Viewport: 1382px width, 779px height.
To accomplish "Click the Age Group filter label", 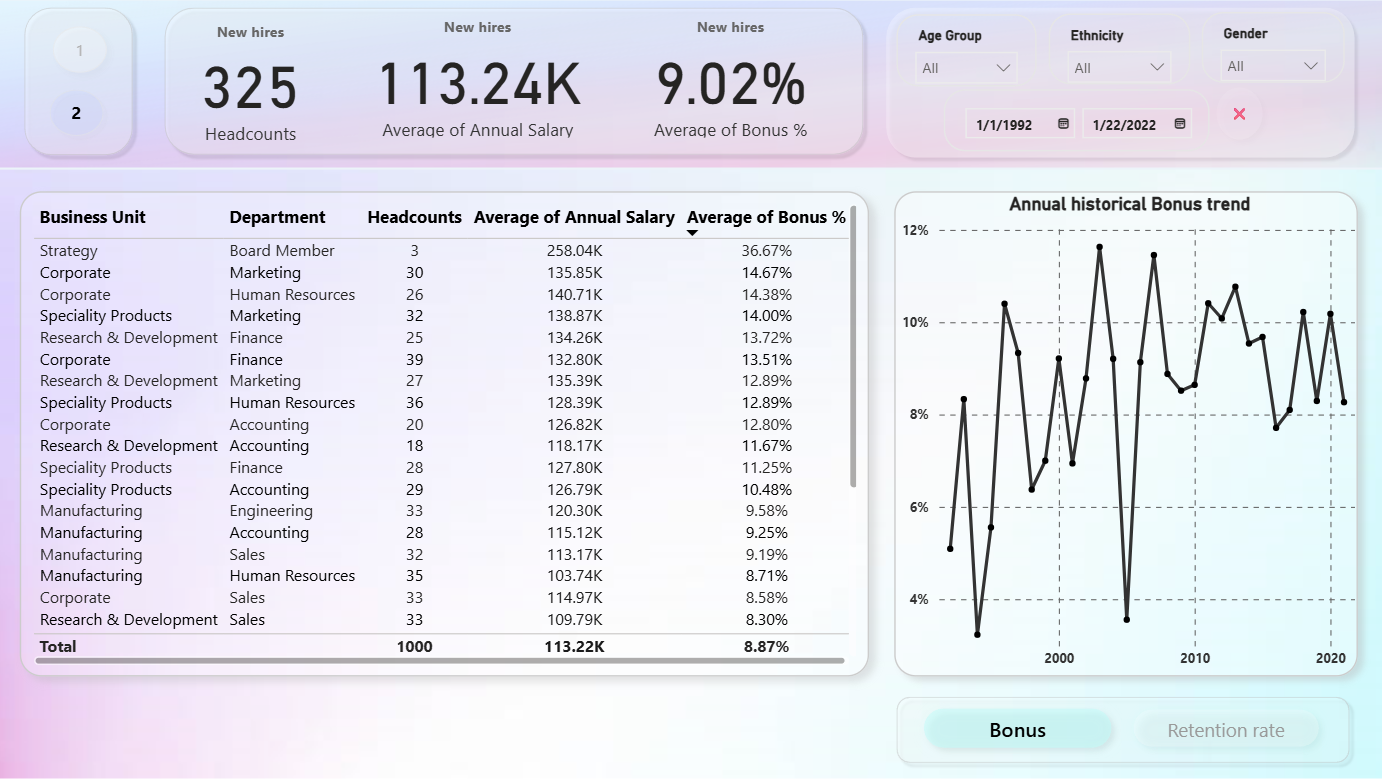I will click(x=950, y=36).
